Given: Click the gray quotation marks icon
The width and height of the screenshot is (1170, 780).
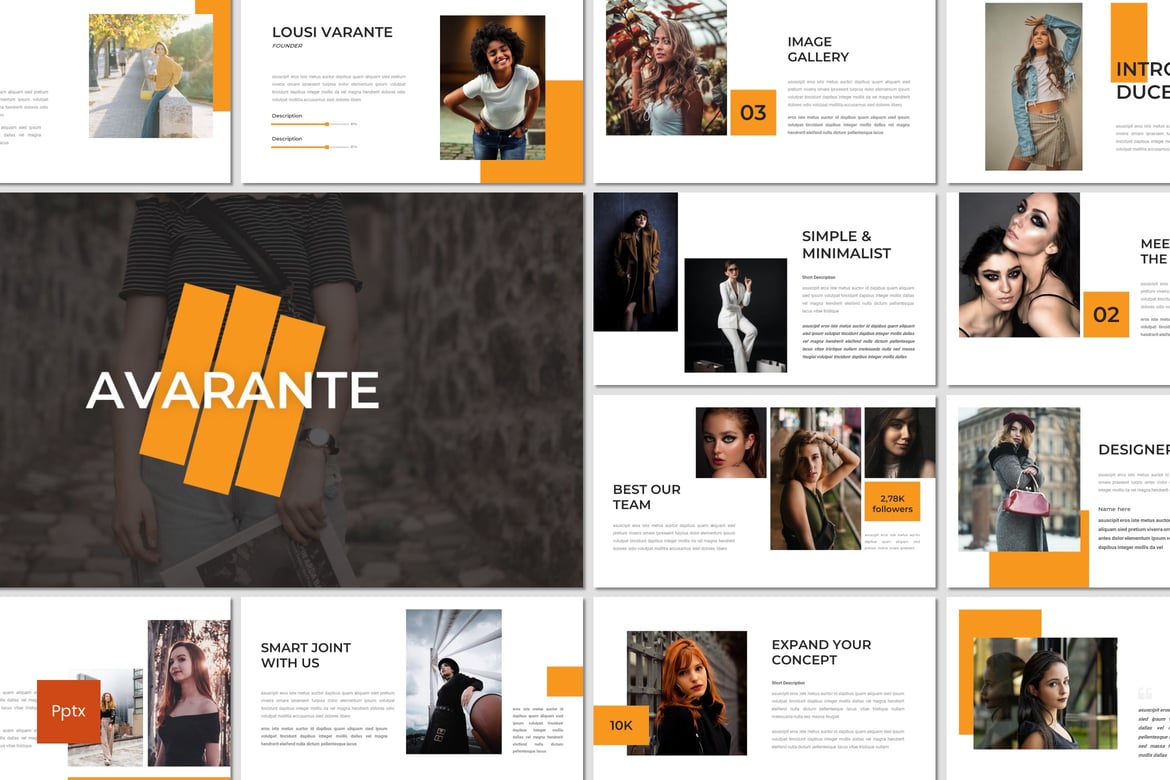Looking at the screenshot, I should click(x=1145, y=694).
